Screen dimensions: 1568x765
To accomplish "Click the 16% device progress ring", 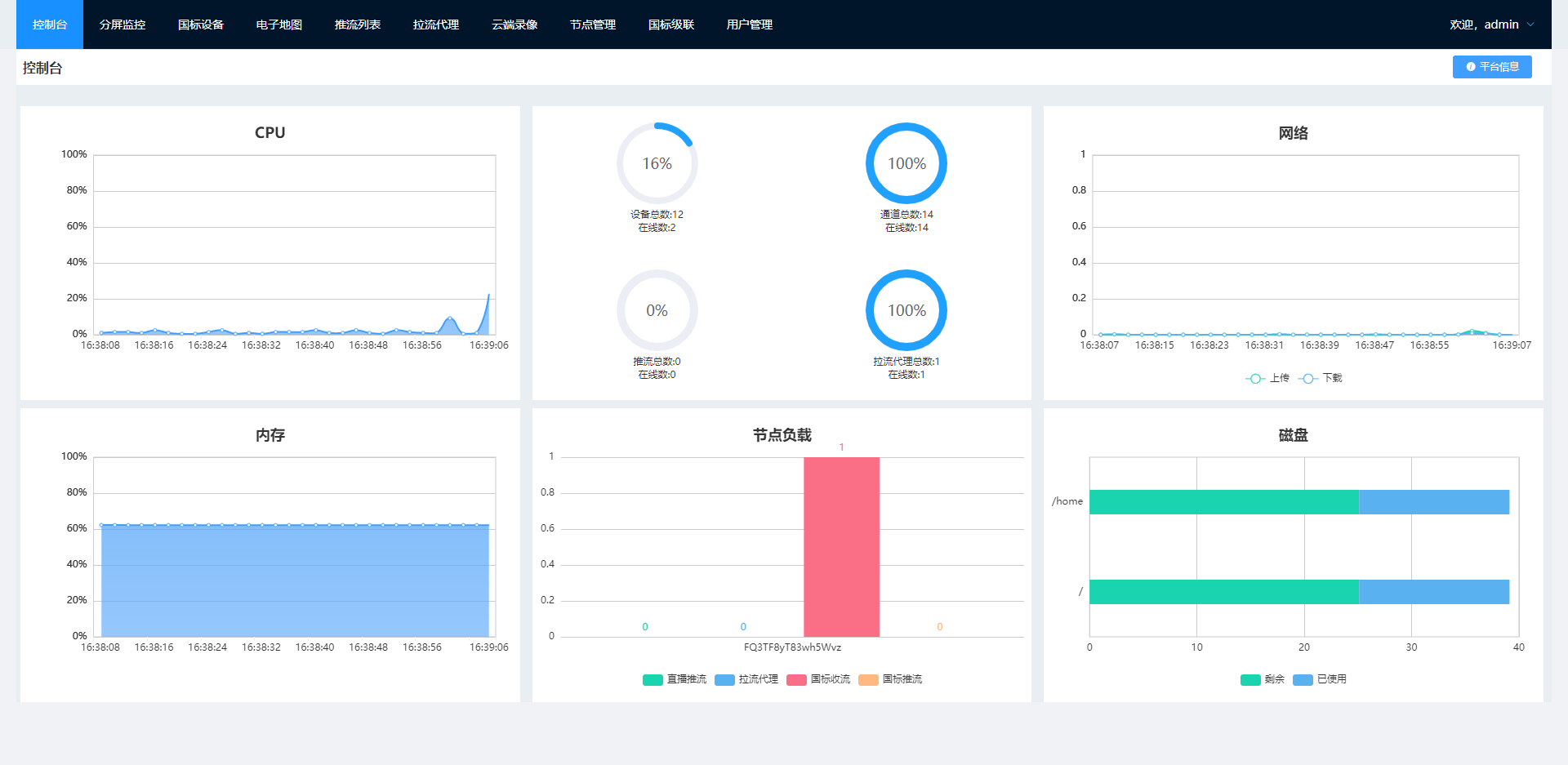I will click(x=657, y=163).
